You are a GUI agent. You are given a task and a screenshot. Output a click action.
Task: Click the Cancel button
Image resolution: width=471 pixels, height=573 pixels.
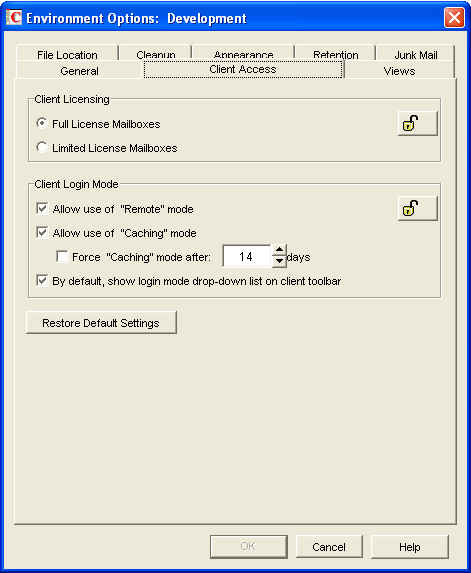point(329,547)
